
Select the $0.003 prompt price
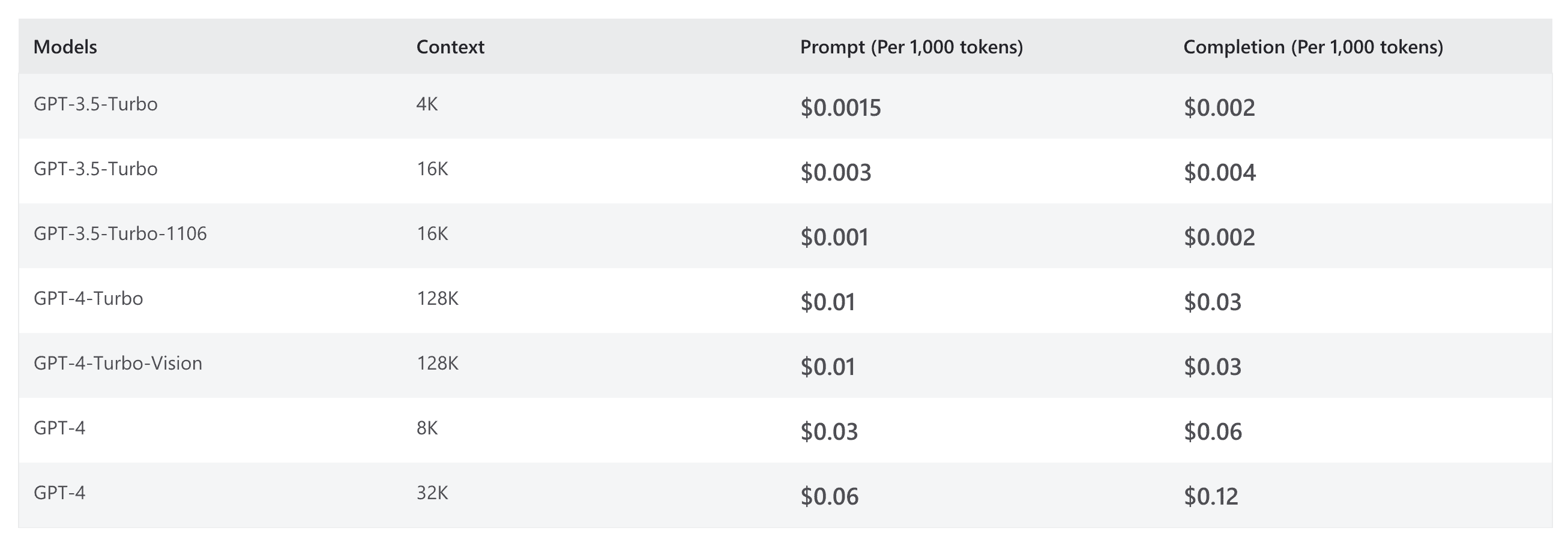click(836, 173)
